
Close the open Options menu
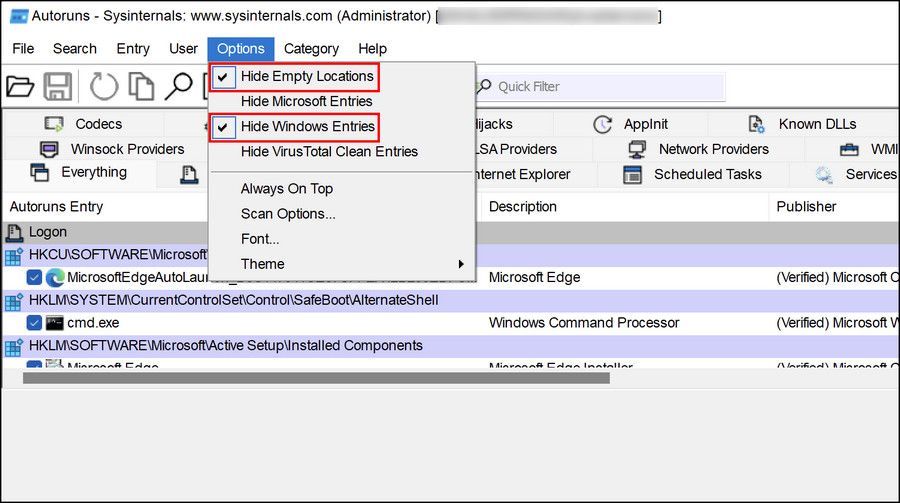point(240,49)
